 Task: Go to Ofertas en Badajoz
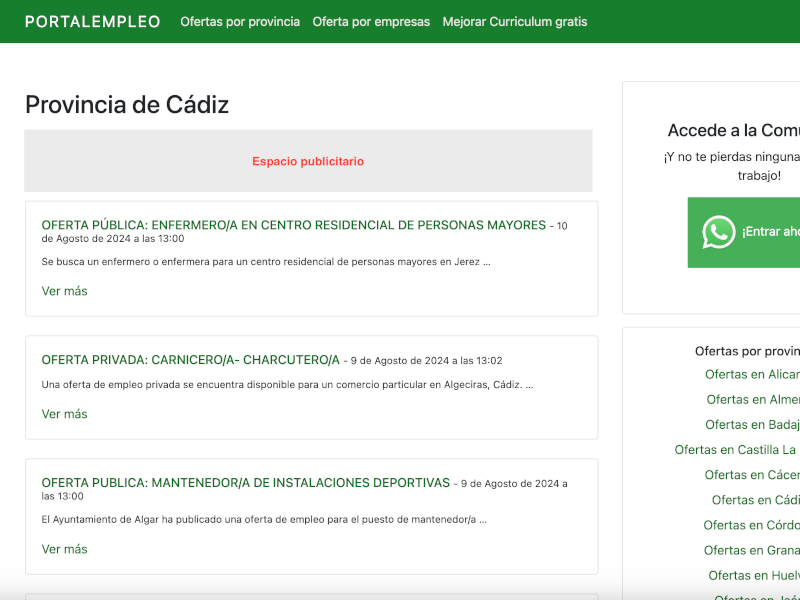click(x=752, y=425)
